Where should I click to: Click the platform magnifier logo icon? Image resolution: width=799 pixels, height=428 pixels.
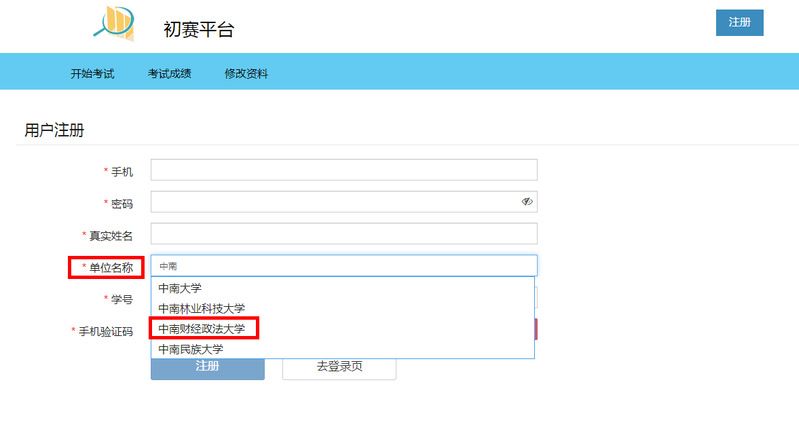point(114,23)
